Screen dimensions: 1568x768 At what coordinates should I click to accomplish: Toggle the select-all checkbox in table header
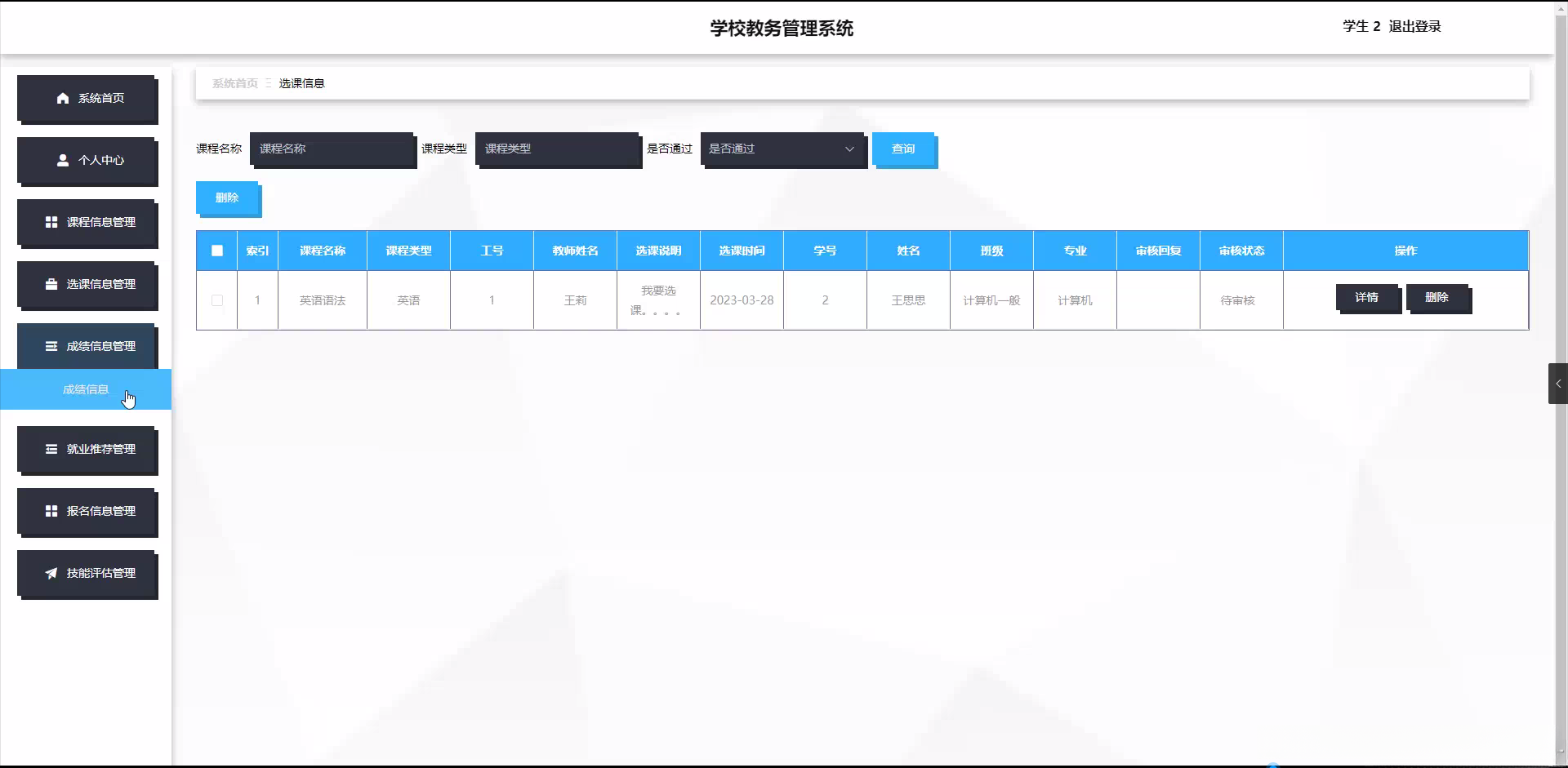217,251
